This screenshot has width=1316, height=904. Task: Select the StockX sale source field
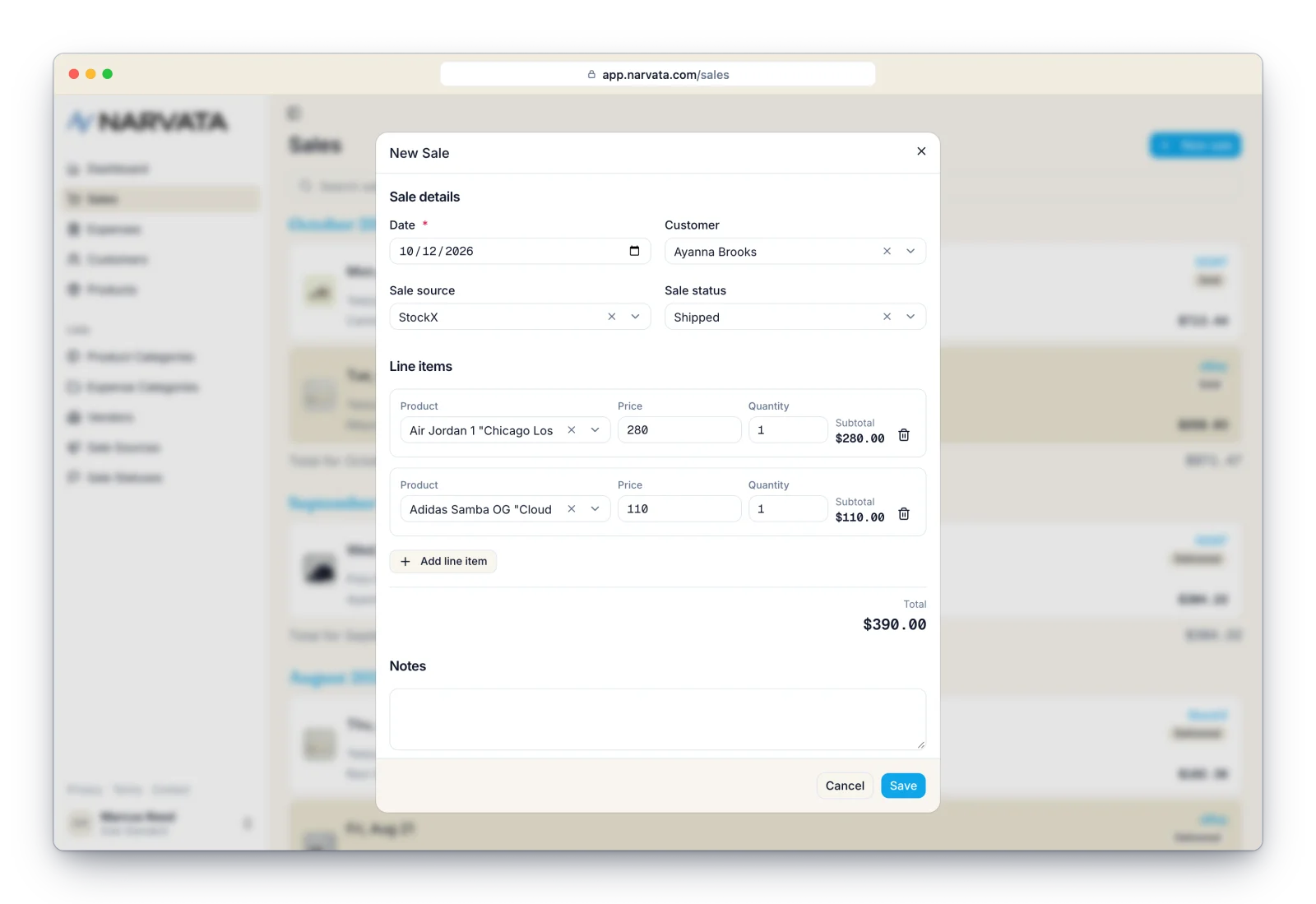tap(520, 317)
